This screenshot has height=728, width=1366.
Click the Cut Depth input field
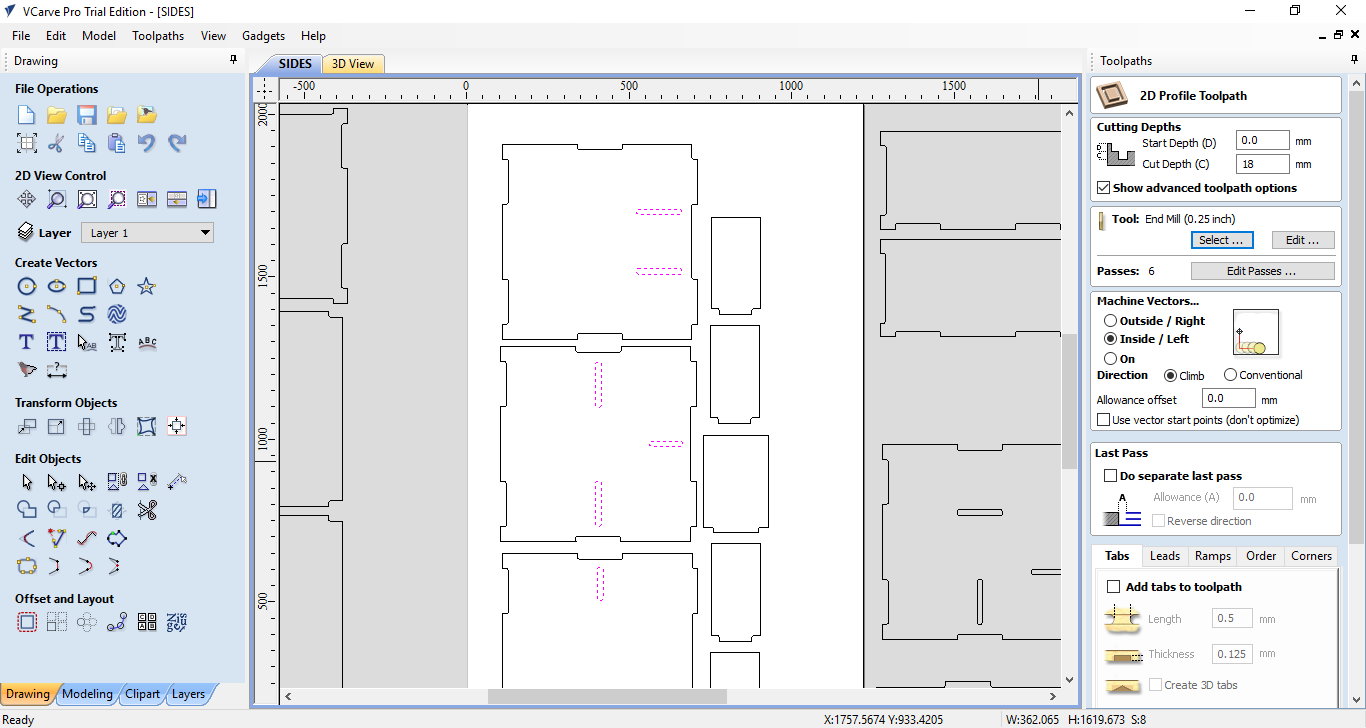tap(1262, 164)
